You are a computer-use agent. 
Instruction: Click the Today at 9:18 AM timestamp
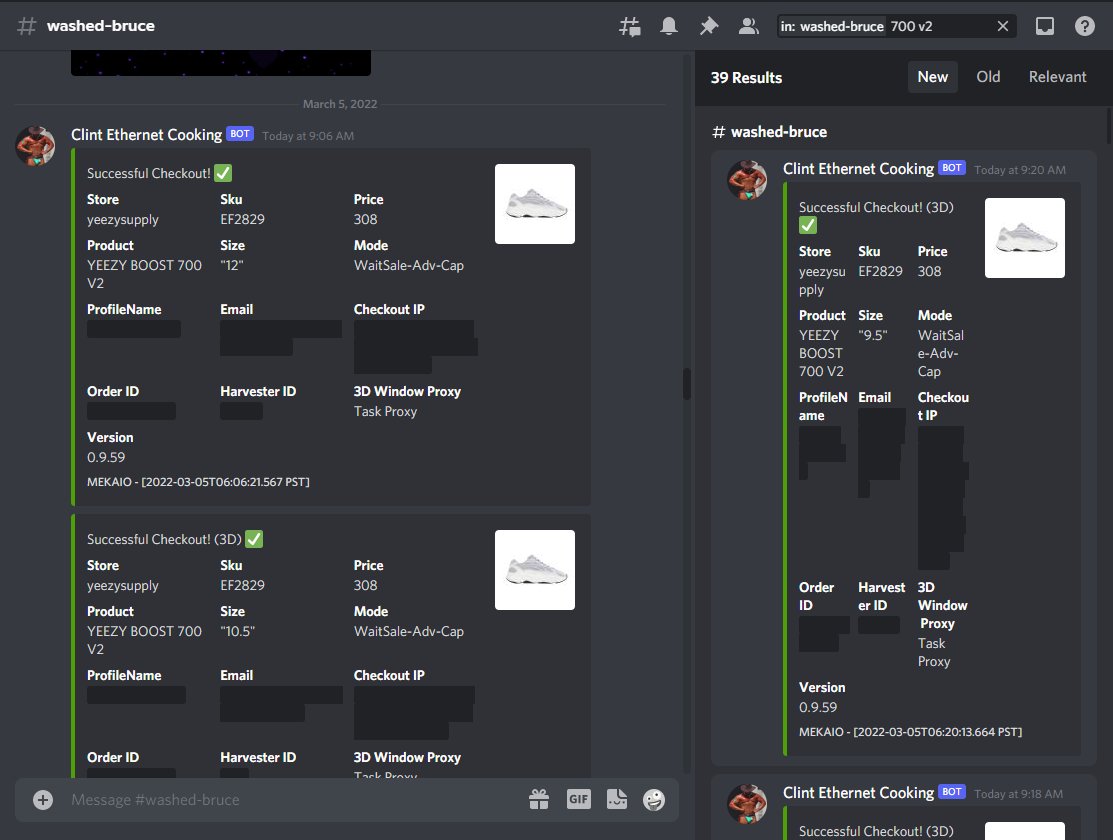pyautogui.click(x=1018, y=794)
